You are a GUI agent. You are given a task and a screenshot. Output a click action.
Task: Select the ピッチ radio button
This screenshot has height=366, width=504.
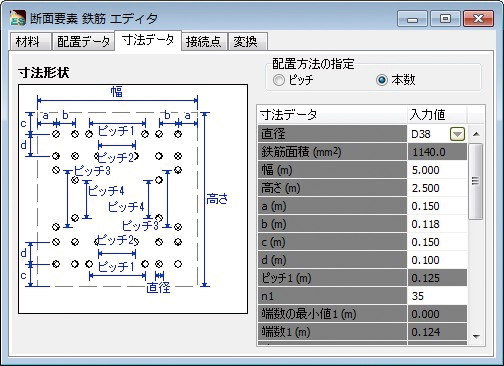point(279,80)
